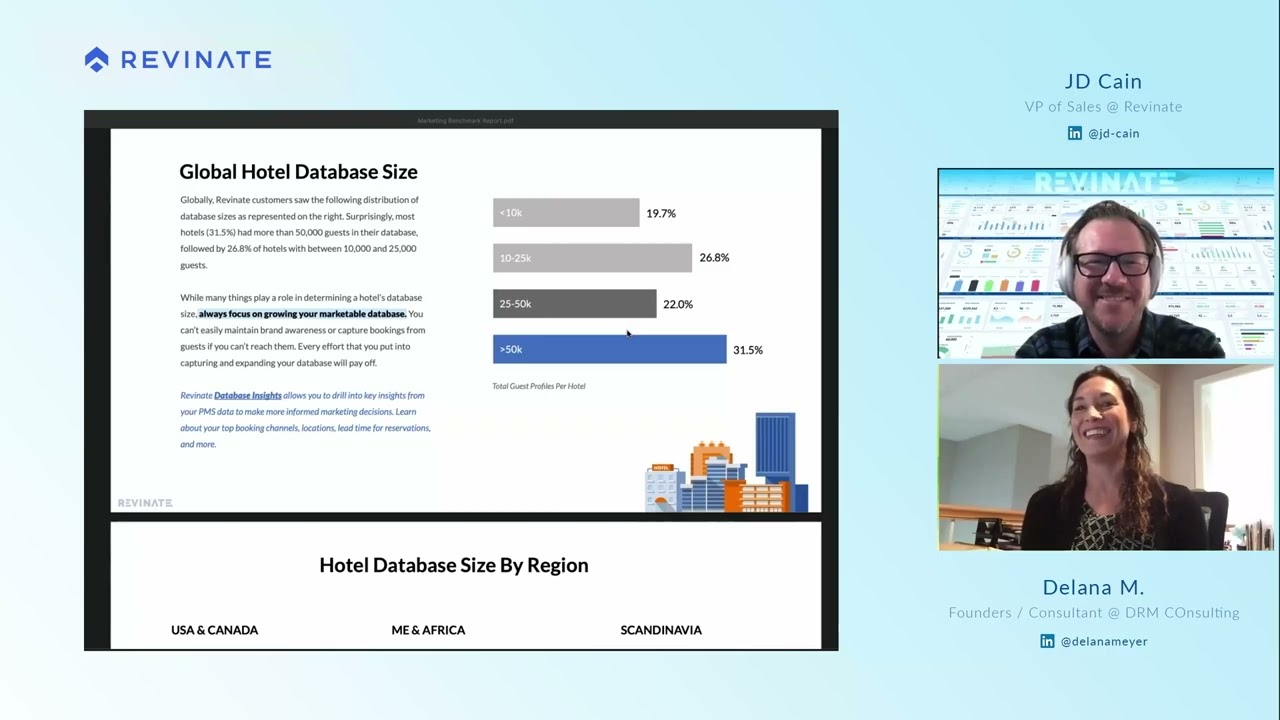Click the LinkedIn icon beside @jd-cain
1280x720 pixels.
[x=1075, y=133]
